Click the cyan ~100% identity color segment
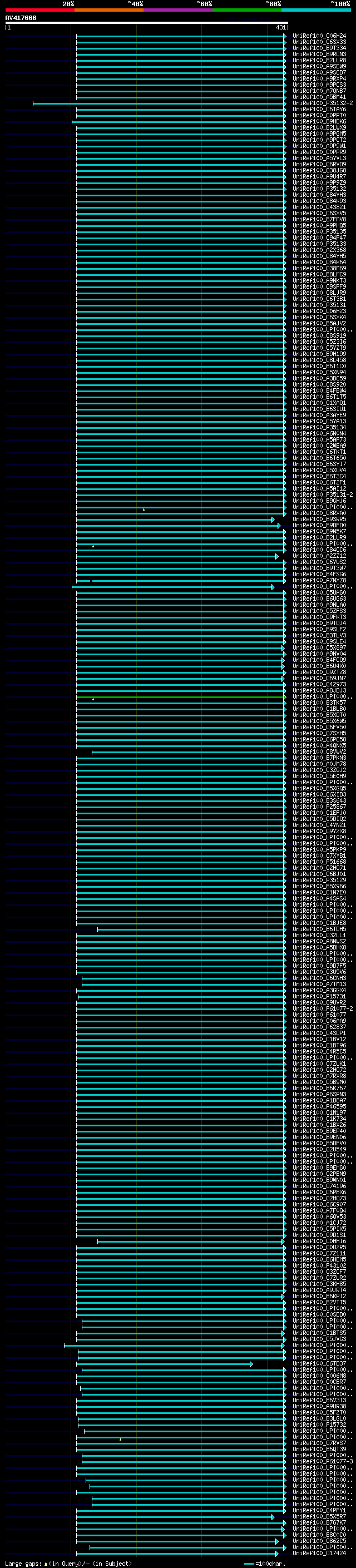The height and width of the screenshot is (1568, 356). [316, 10]
